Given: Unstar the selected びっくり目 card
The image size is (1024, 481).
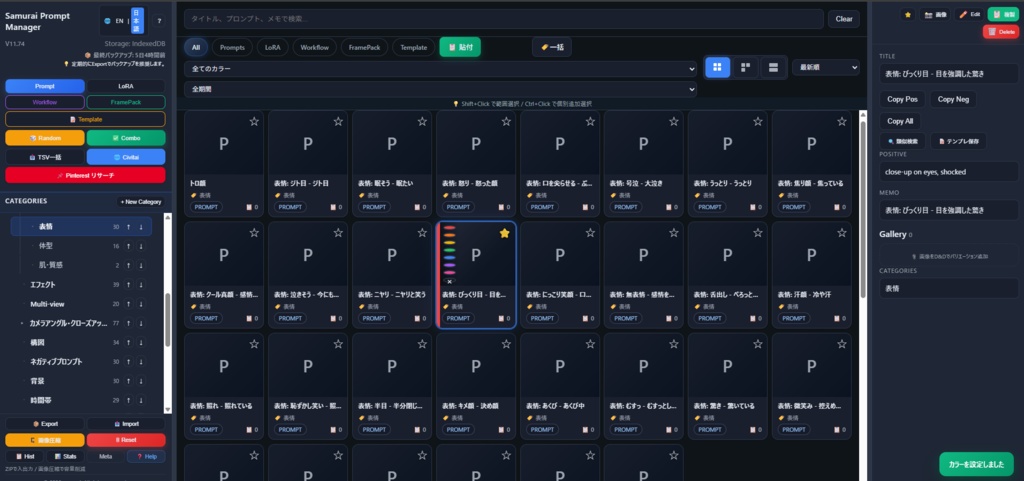Looking at the screenshot, I should click(504, 233).
